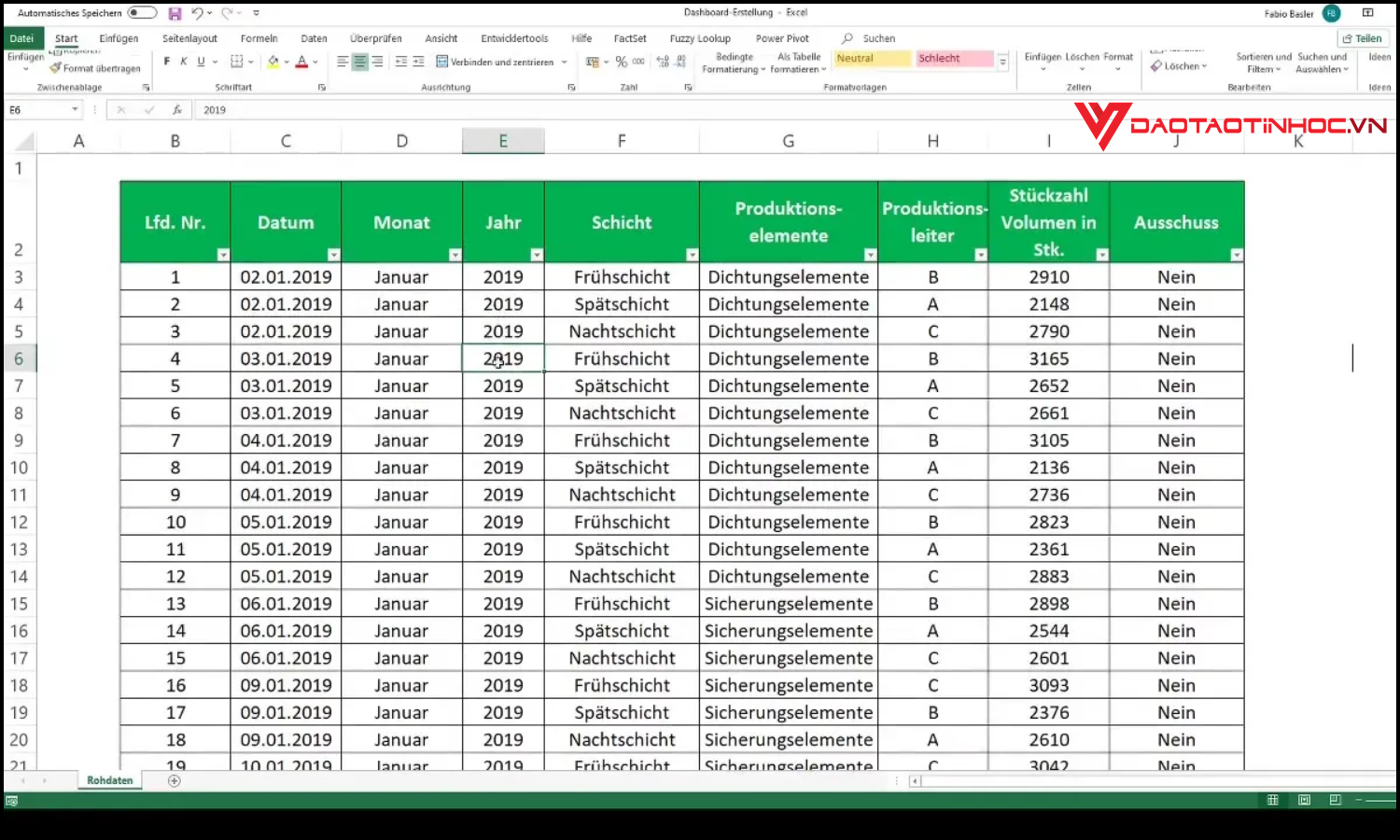Switch to Page Break preview in status bar
1400x840 pixels.
tap(1335, 800)
